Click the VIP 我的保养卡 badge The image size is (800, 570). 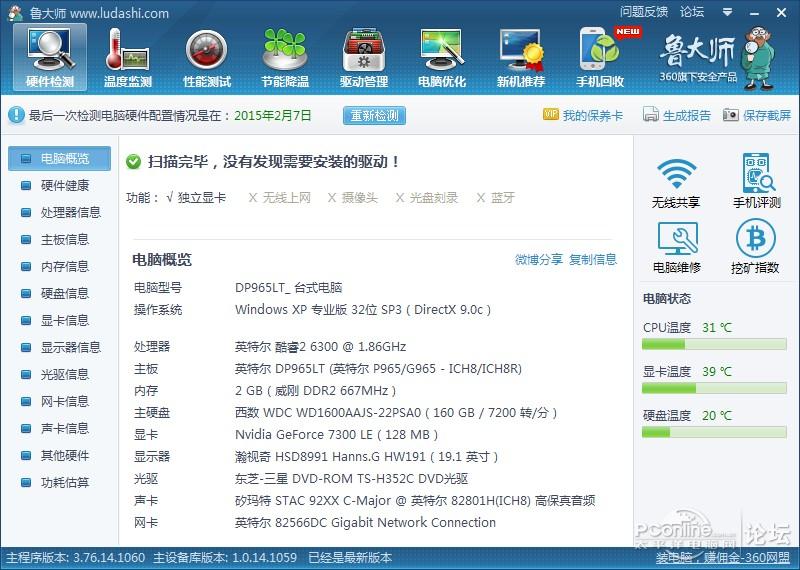coord(551,114)
